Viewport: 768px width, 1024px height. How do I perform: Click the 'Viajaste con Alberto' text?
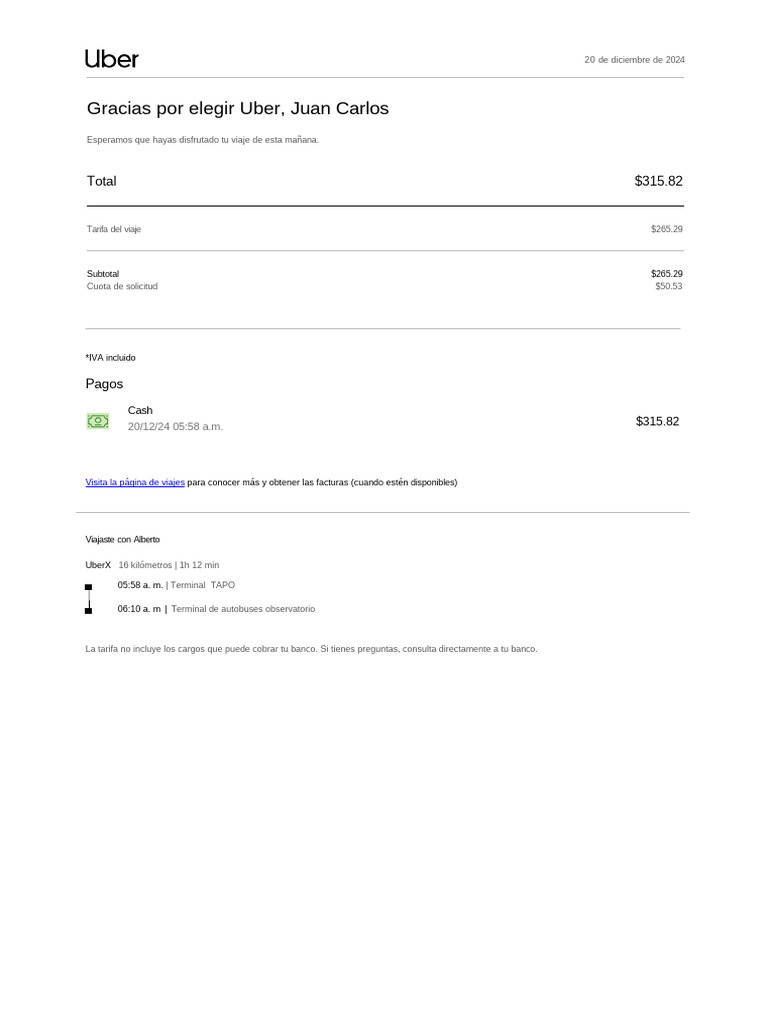coord(123,539)
